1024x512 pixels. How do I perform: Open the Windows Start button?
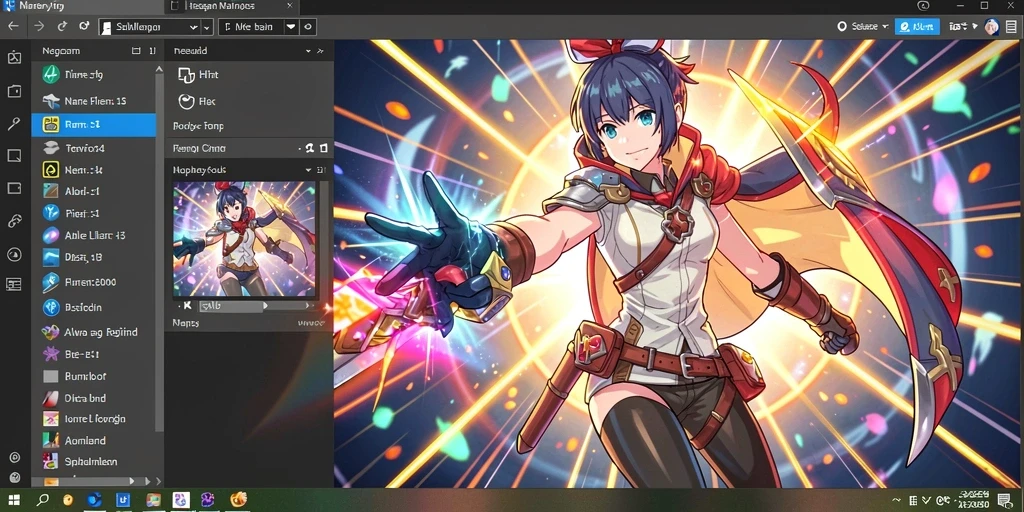pyautogui.click(x=13, y=501)
